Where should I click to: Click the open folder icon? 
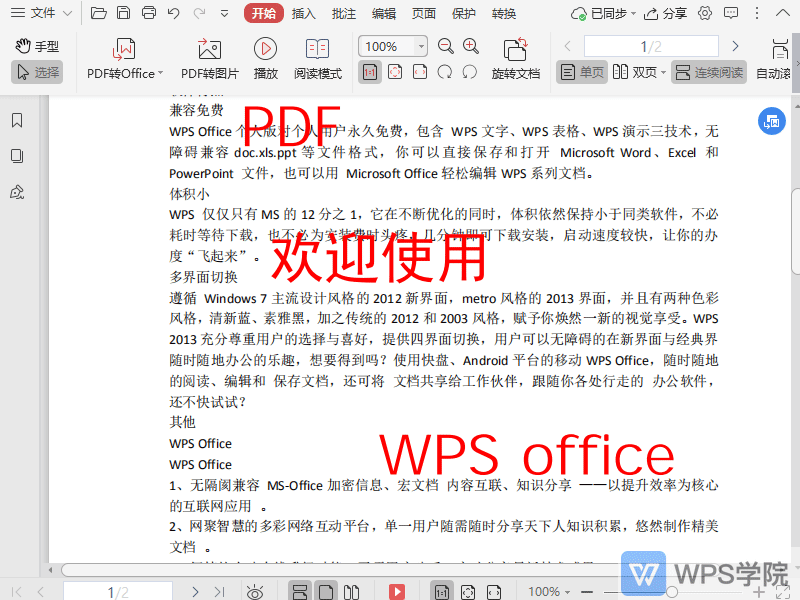98,13
